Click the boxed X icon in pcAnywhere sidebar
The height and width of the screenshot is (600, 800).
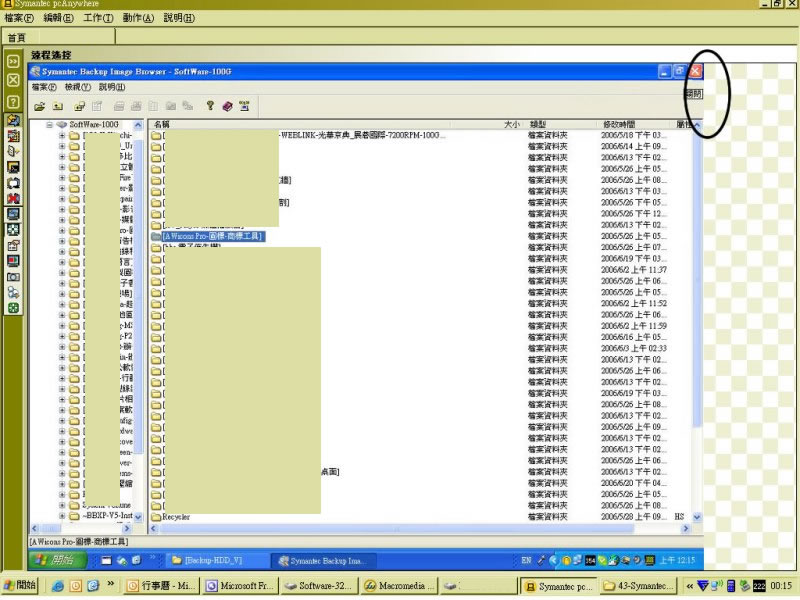(x=13, y=80)
